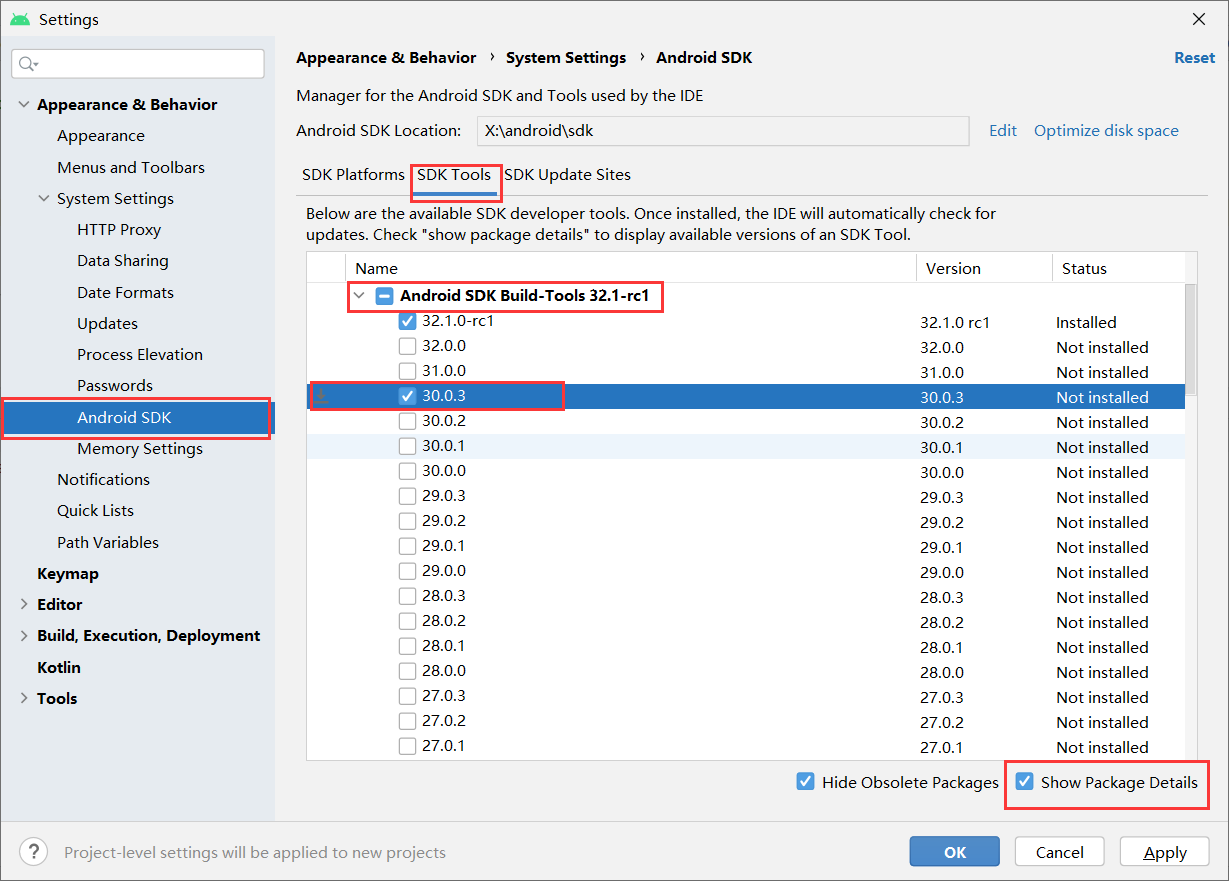The image size is (1229, 881).
Task: Open Appearance settings page
Action: (101, 136)
